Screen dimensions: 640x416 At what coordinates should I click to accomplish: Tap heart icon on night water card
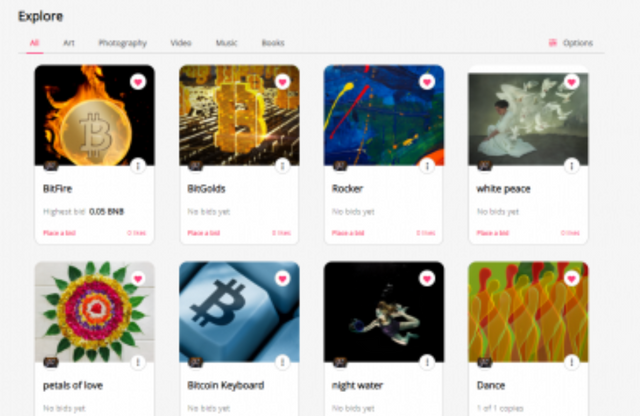[x=427, y=279]
